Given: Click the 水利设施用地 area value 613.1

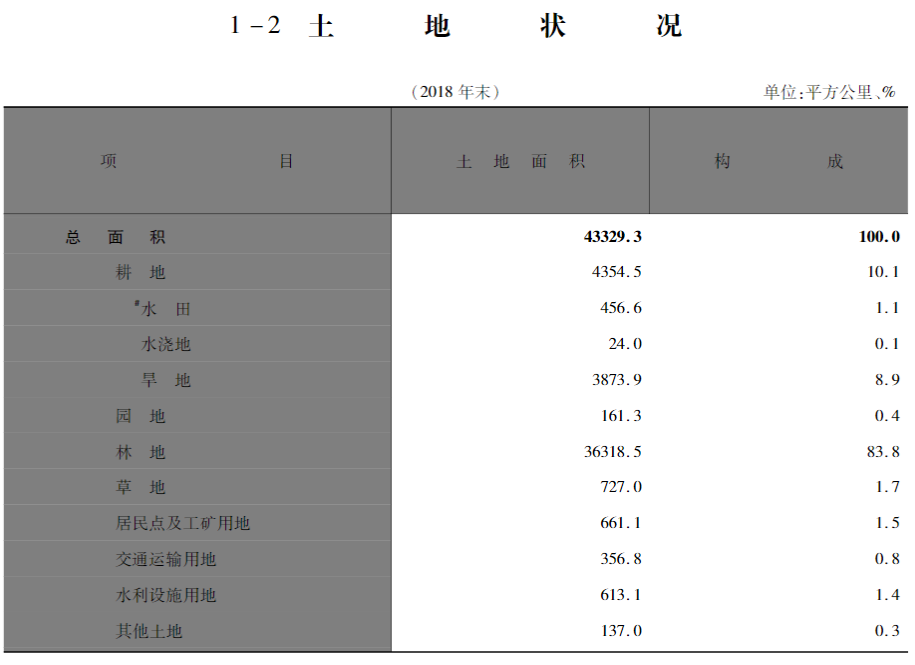Looking at the screenshot, I should point(620,595).
